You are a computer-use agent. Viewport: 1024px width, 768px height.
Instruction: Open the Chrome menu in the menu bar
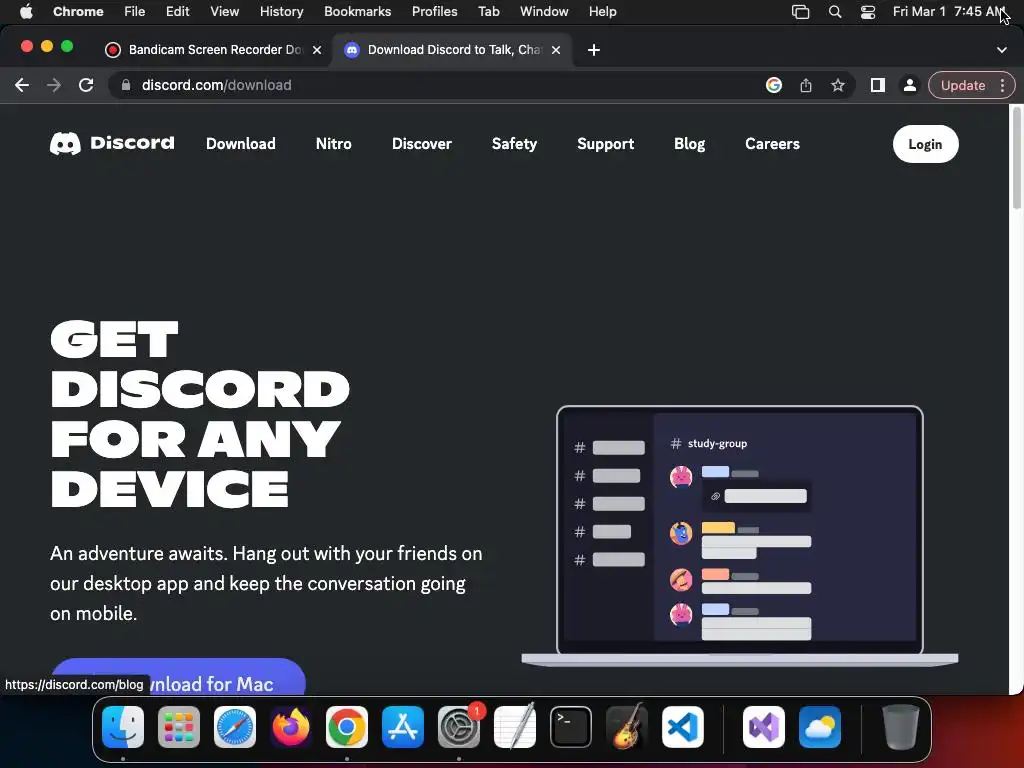tap(78, 12)
